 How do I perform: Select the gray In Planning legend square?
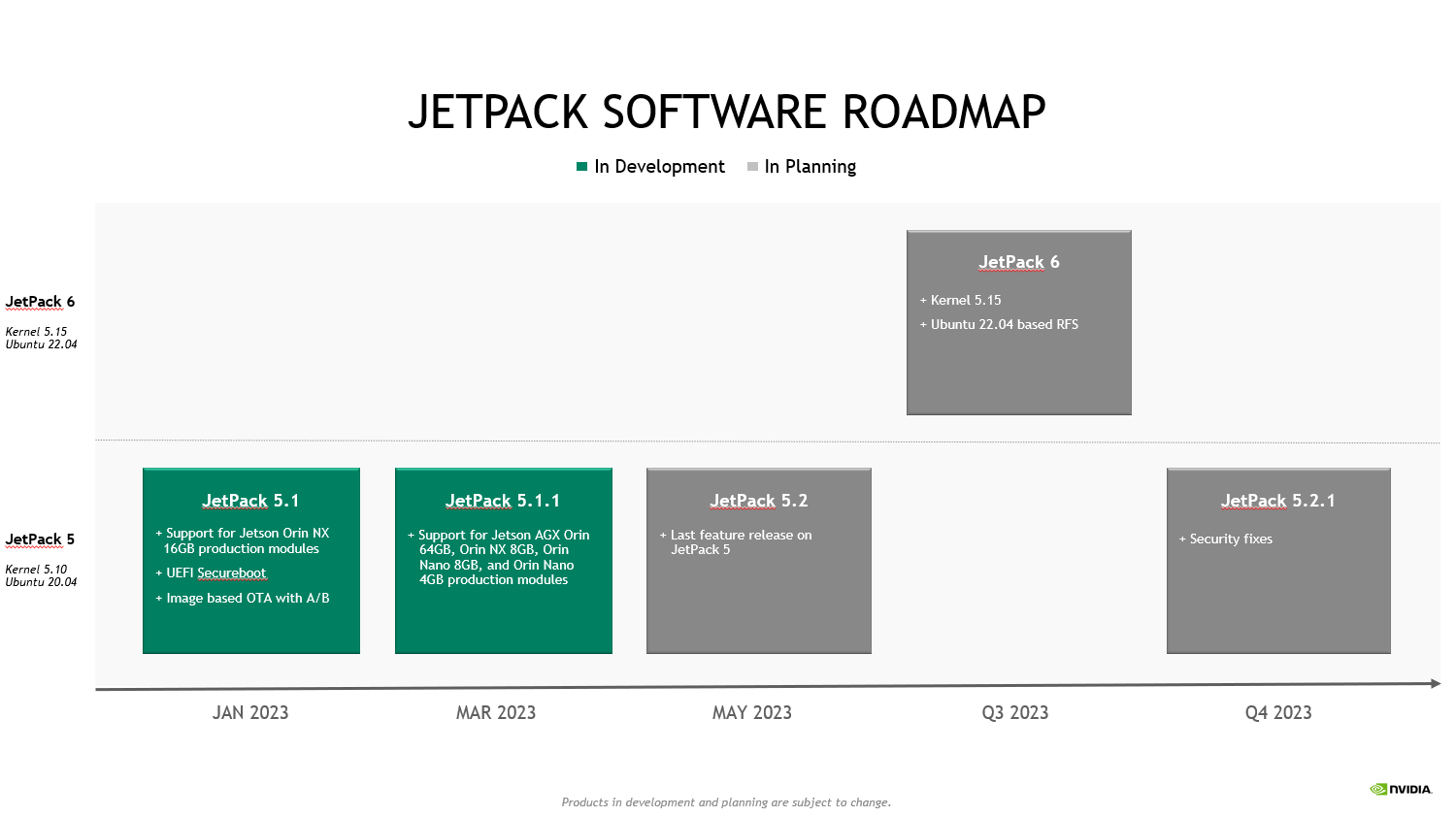point(751,166)
